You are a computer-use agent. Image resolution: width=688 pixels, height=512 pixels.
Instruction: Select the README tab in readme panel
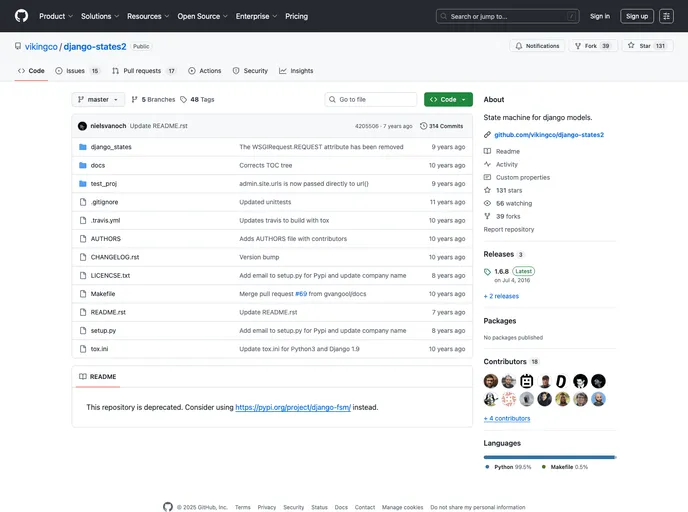tap(97, 377)
